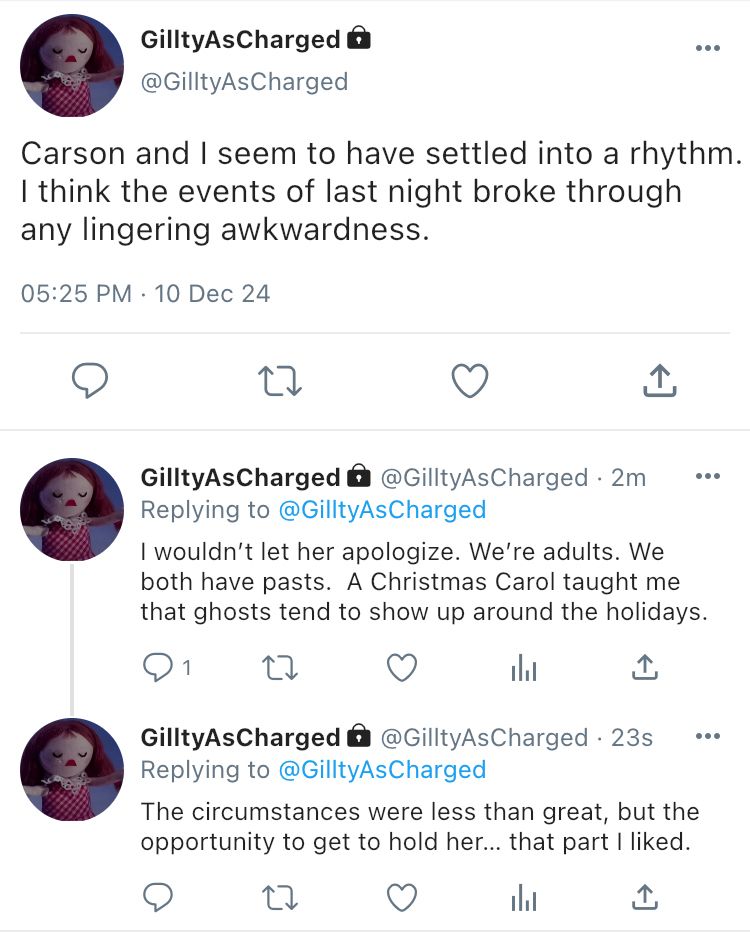Viewport: 750px width, 935px height.
Task: Open more options on the 23s reply
Action: [708, 736]
